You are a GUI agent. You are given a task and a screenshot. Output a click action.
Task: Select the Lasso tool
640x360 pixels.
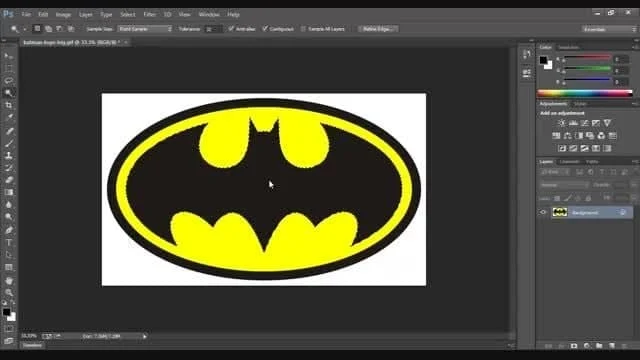[x=9, y=80]
